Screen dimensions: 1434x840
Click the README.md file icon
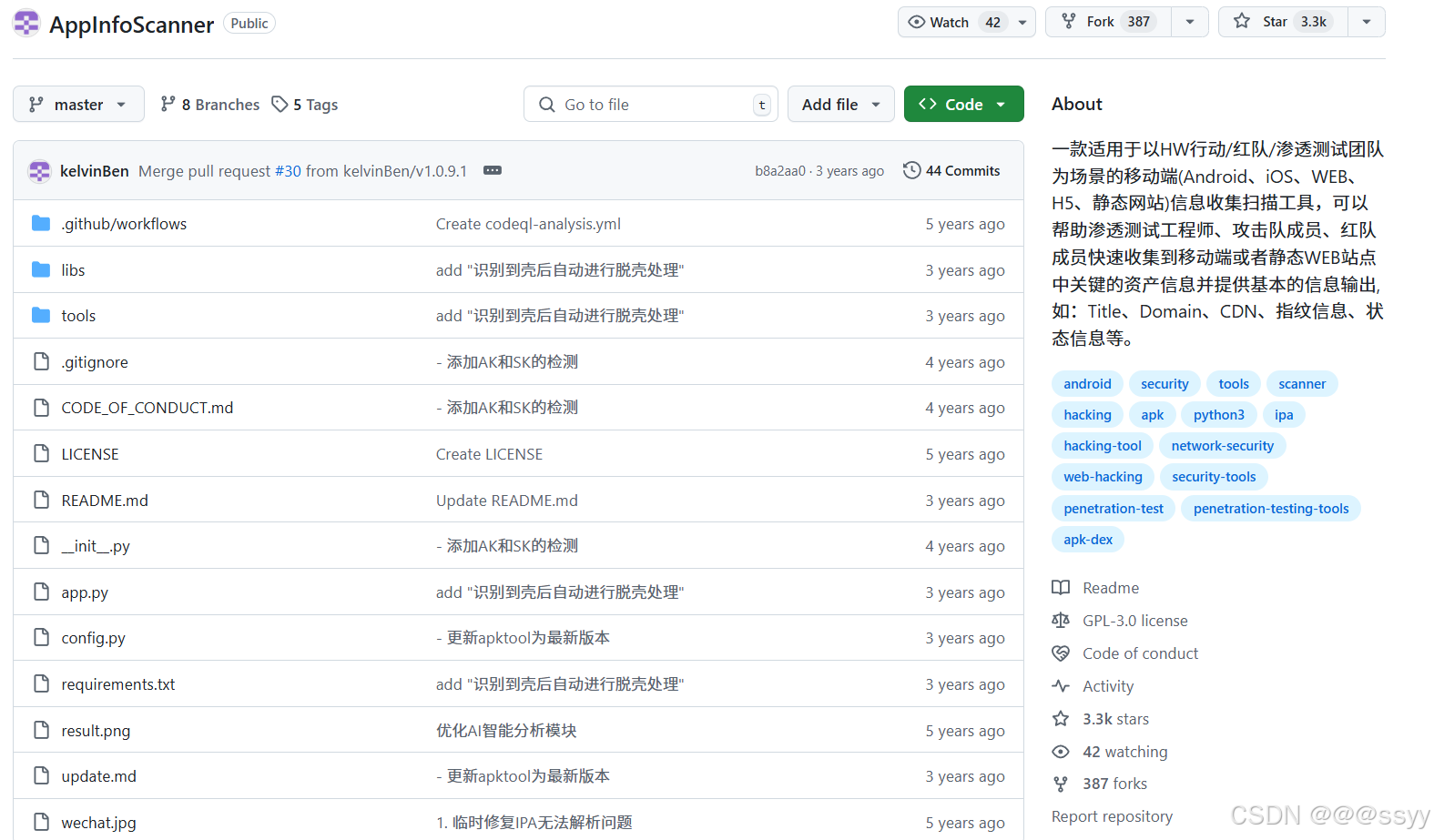(x=41, y=501)
